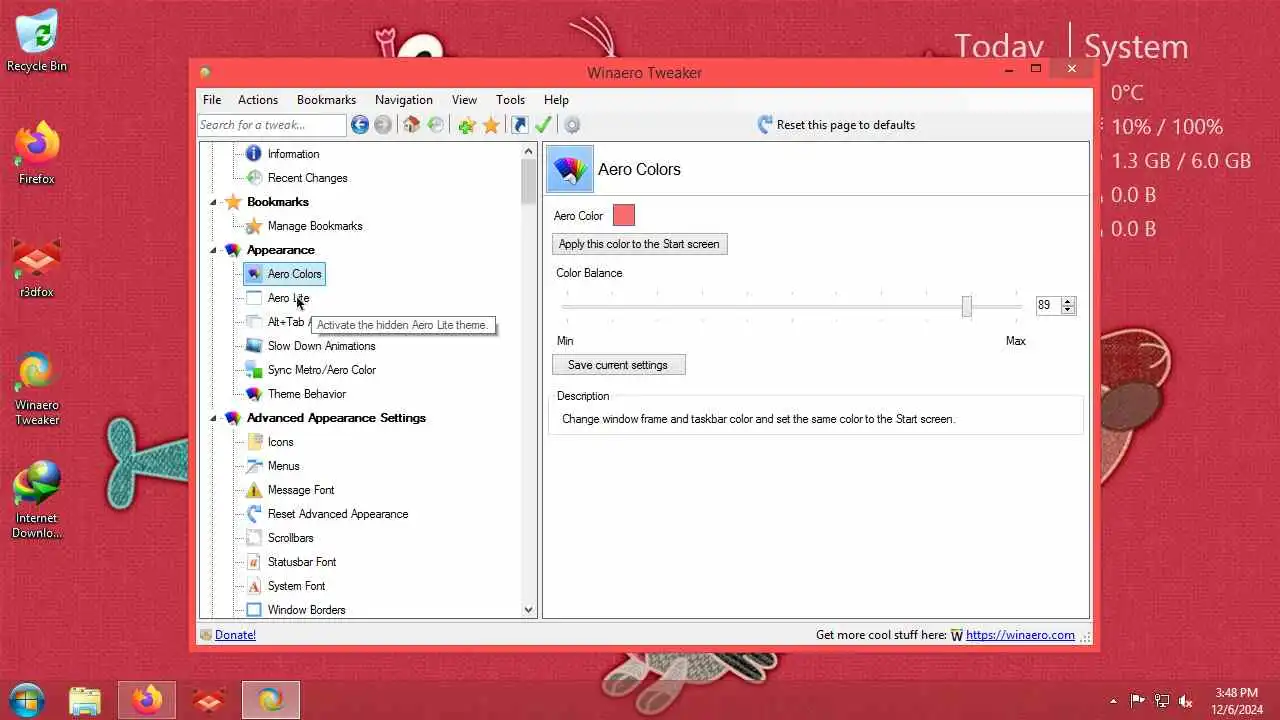
Task: Show hidden tray icons arrow
Action: tap(1114, 701)
